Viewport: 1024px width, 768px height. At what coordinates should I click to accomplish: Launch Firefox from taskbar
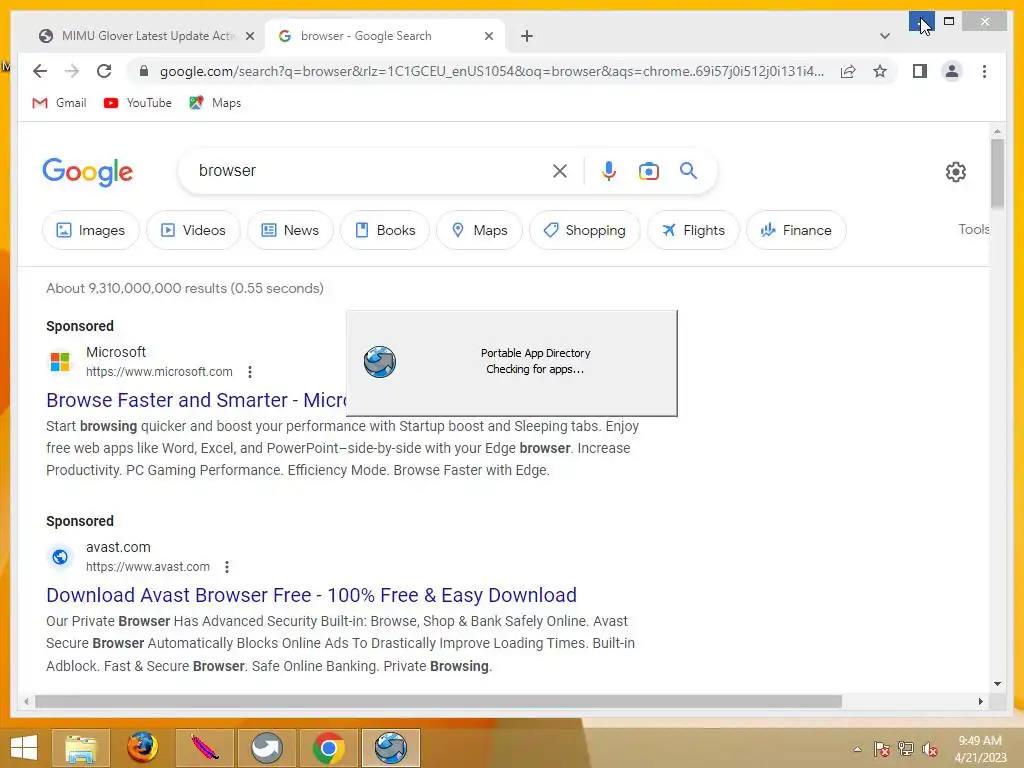[142, 748]
